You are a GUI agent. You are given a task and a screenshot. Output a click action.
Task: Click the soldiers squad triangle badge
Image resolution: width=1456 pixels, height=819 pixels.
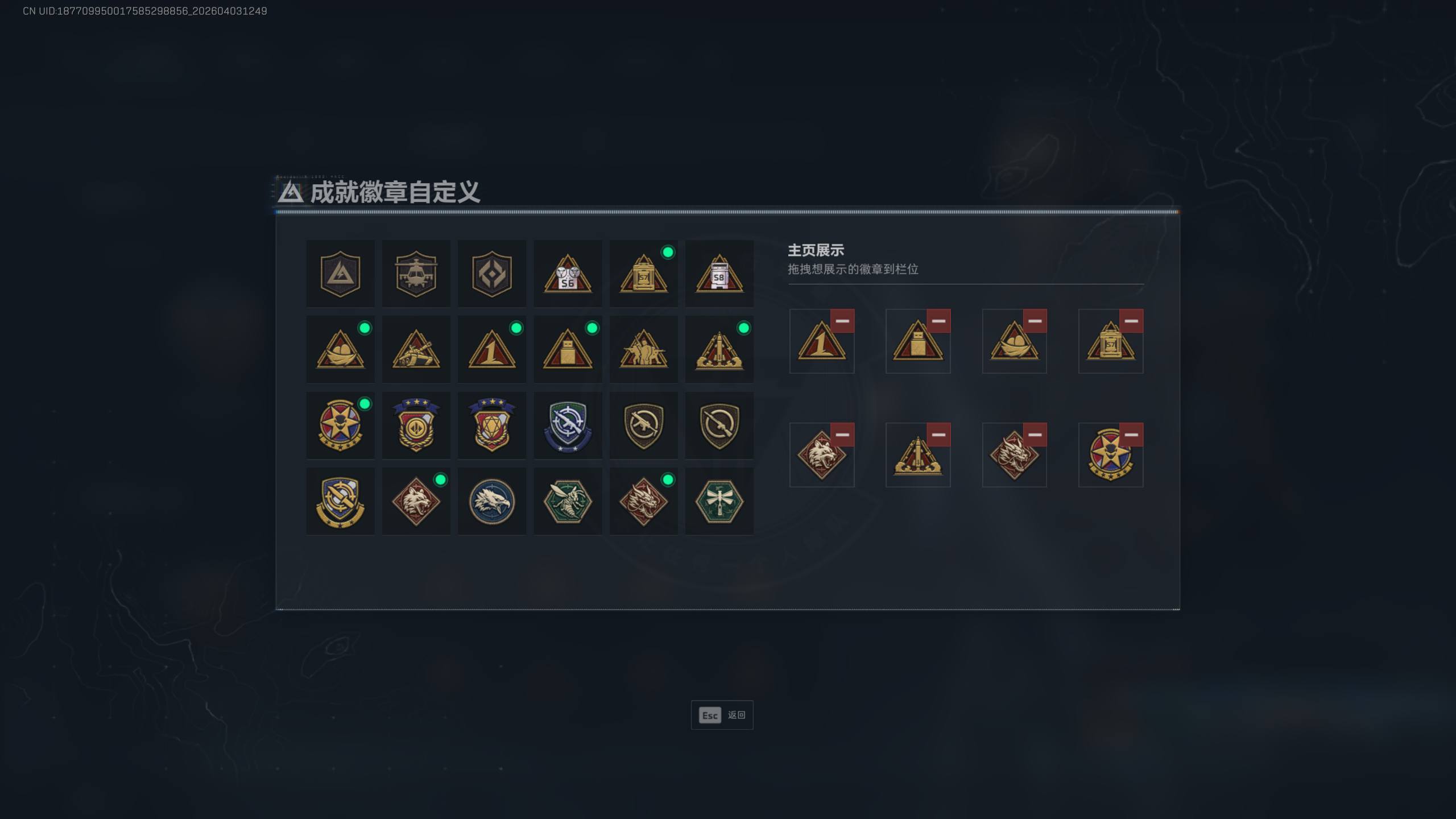click(x=643, y=349)
